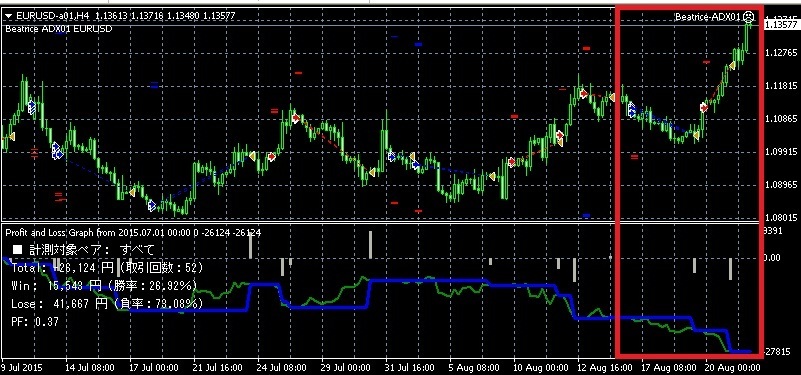Click the current price label 1.13577
This screenshot has height=375, width=801.
780,24
